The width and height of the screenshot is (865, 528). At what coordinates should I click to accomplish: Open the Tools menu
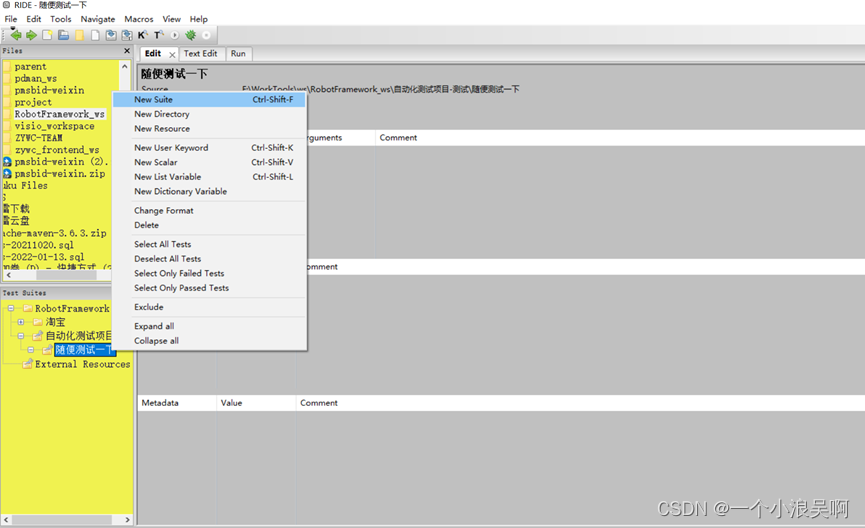pyautogui.click(x=61, y=19)
